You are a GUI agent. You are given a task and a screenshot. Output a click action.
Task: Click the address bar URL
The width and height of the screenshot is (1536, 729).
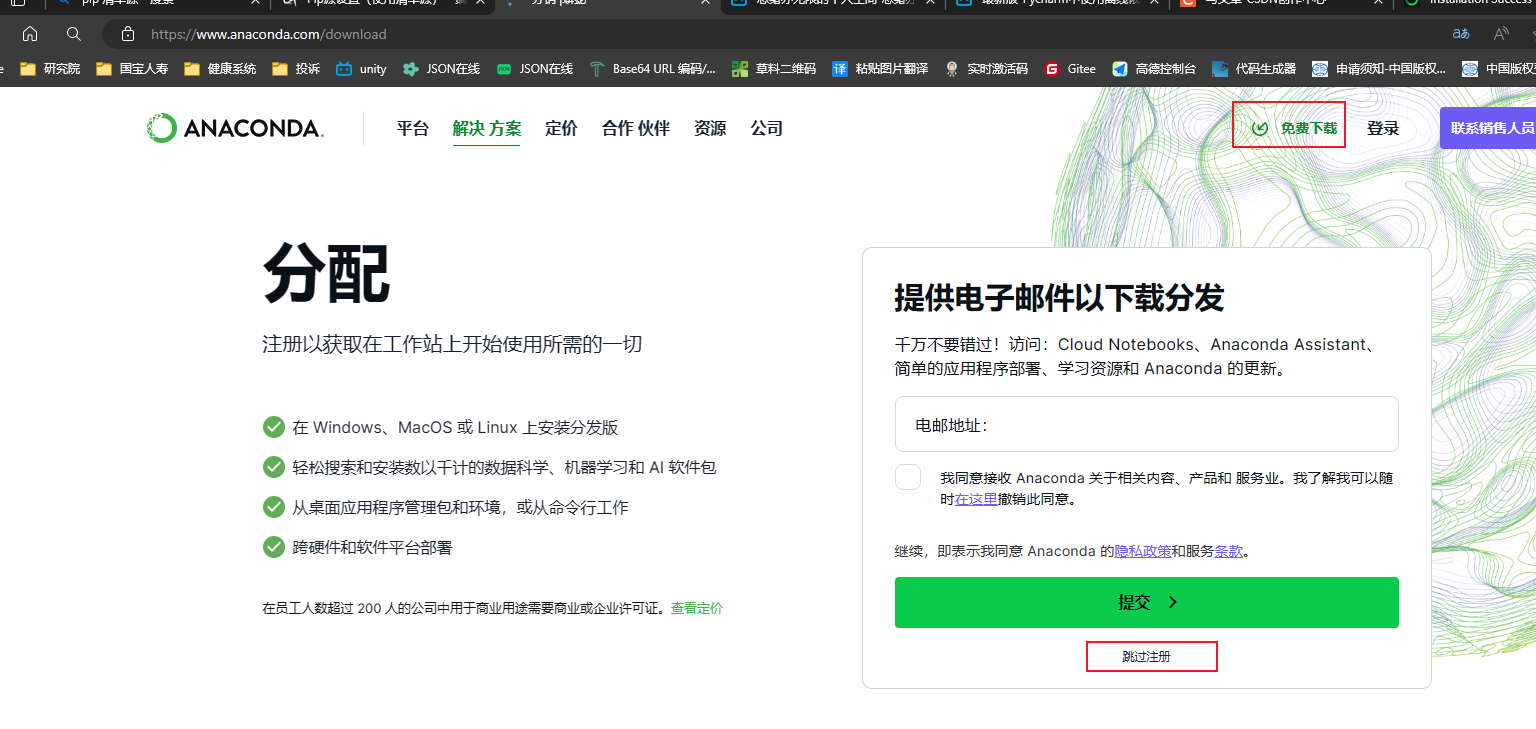tap(269, 34)
